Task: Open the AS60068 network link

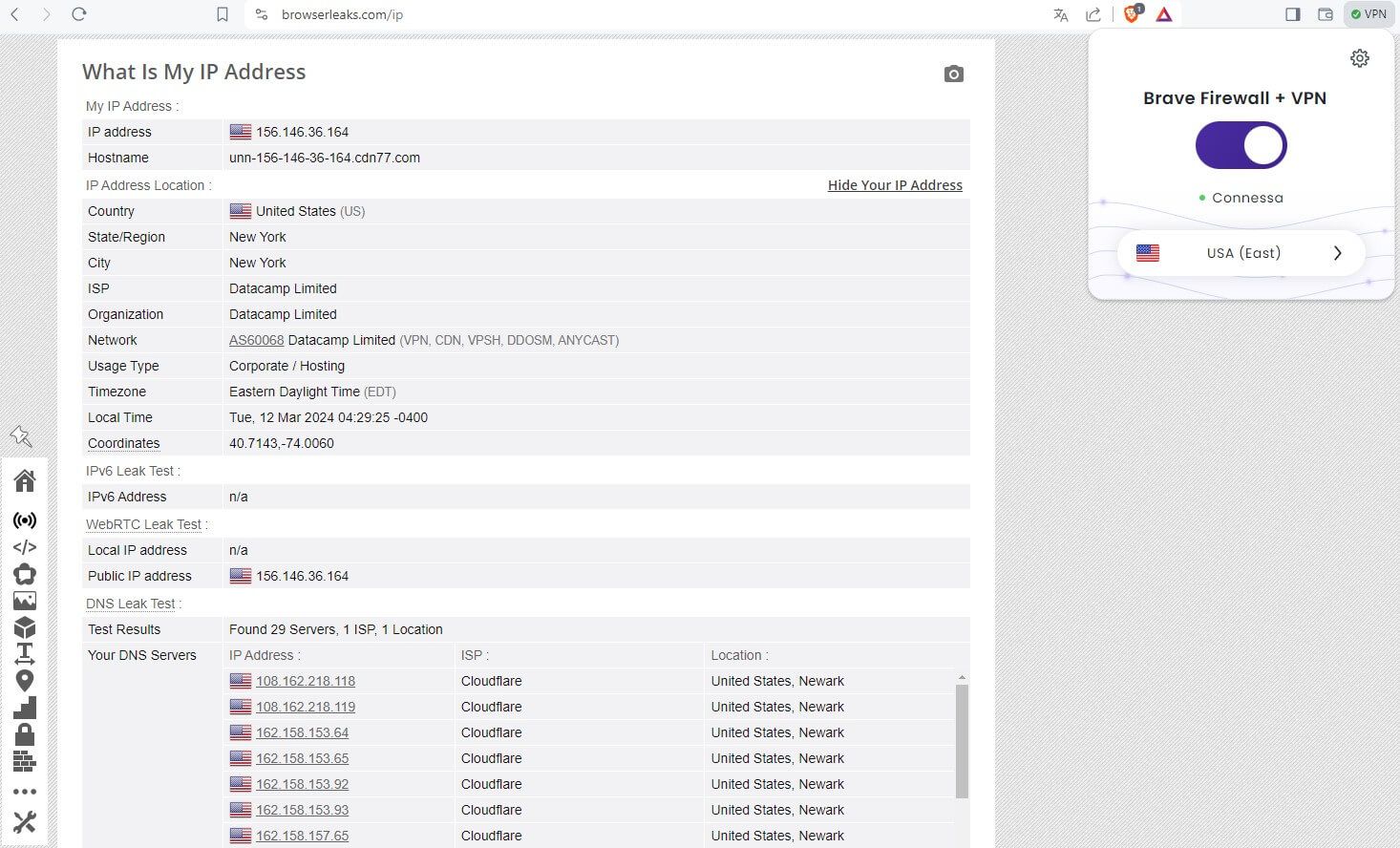Action: point(256,340)
